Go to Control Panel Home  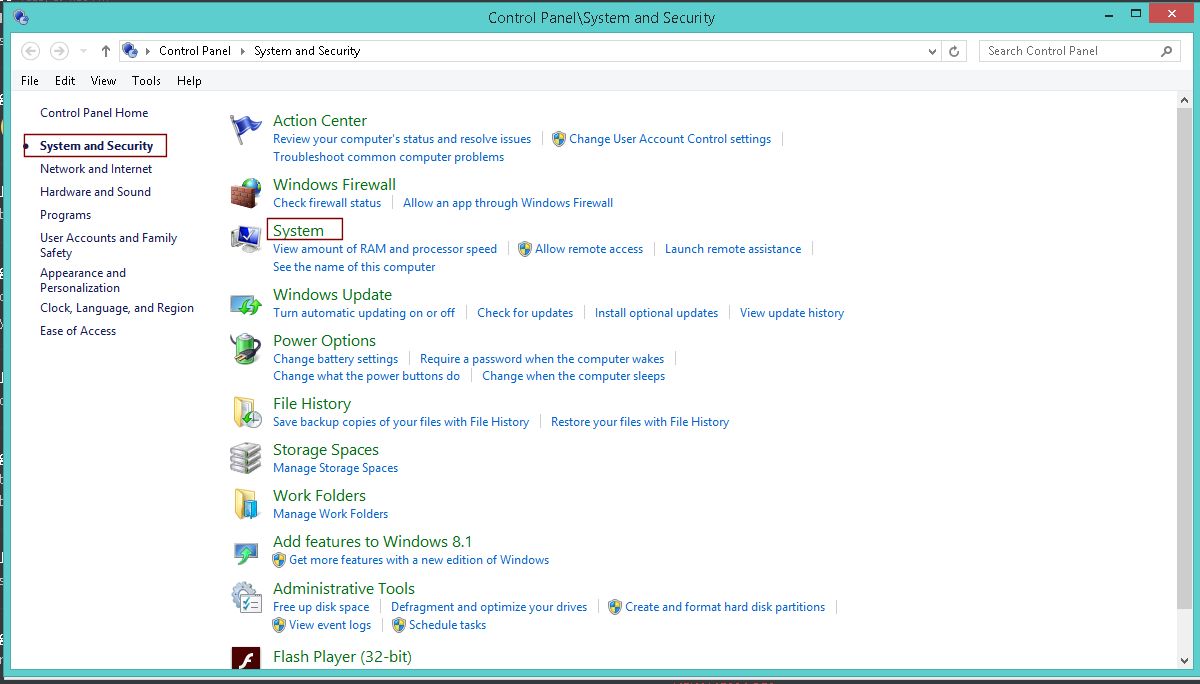click(x=94, y=113)
